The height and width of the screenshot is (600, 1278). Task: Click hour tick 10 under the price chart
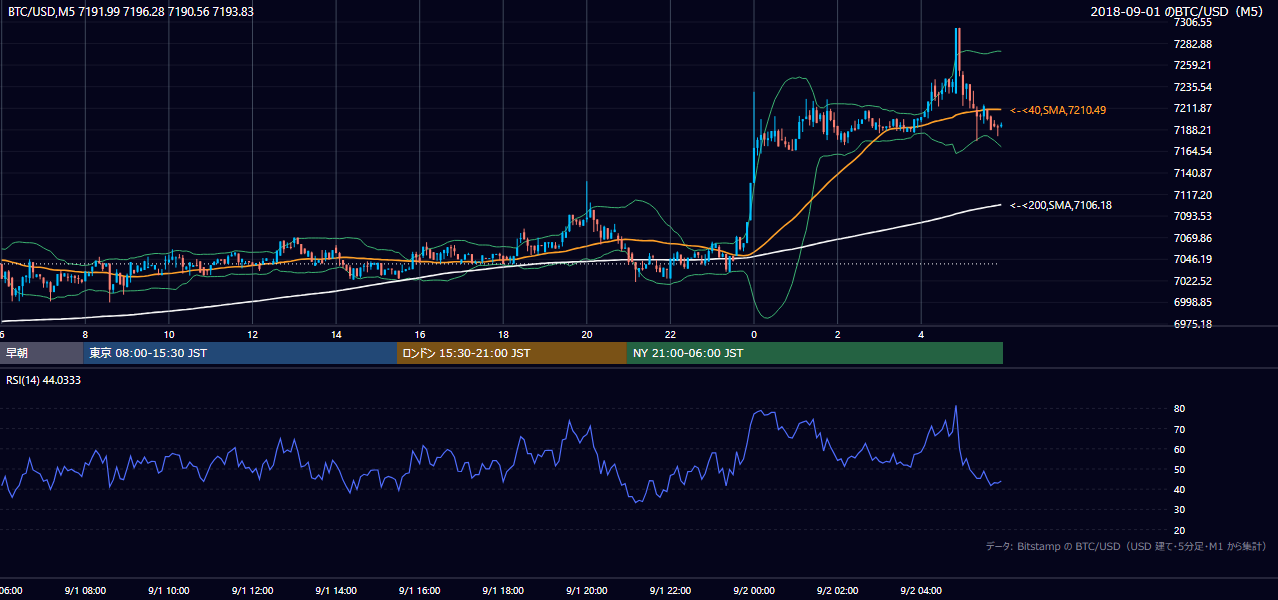[x=169, y=335]
